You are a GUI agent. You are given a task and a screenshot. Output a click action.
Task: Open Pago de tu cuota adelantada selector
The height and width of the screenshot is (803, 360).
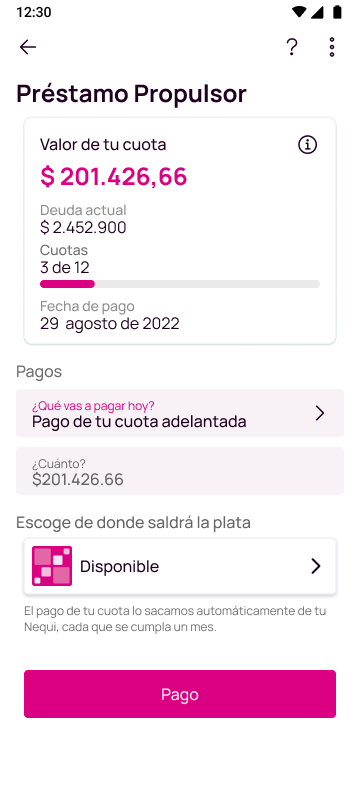(x=180, y=413)
